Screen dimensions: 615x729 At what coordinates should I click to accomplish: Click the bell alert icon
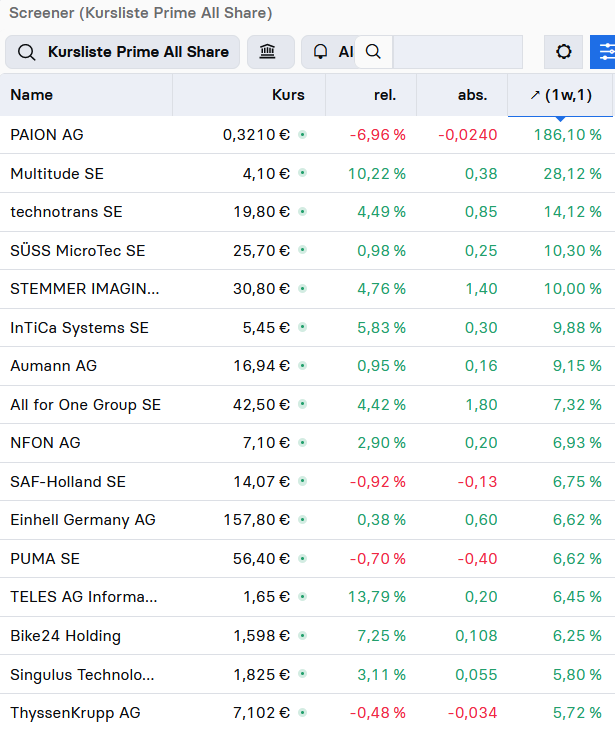tap(320, 52)
